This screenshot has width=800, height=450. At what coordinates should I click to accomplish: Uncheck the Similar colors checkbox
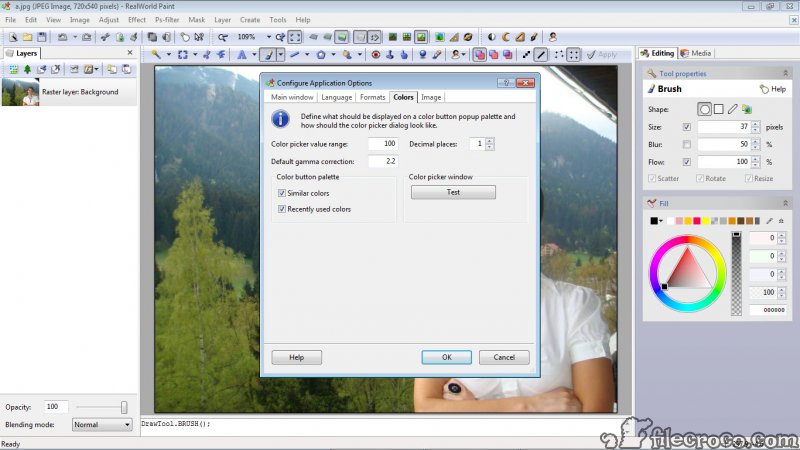tap(282, 193)
